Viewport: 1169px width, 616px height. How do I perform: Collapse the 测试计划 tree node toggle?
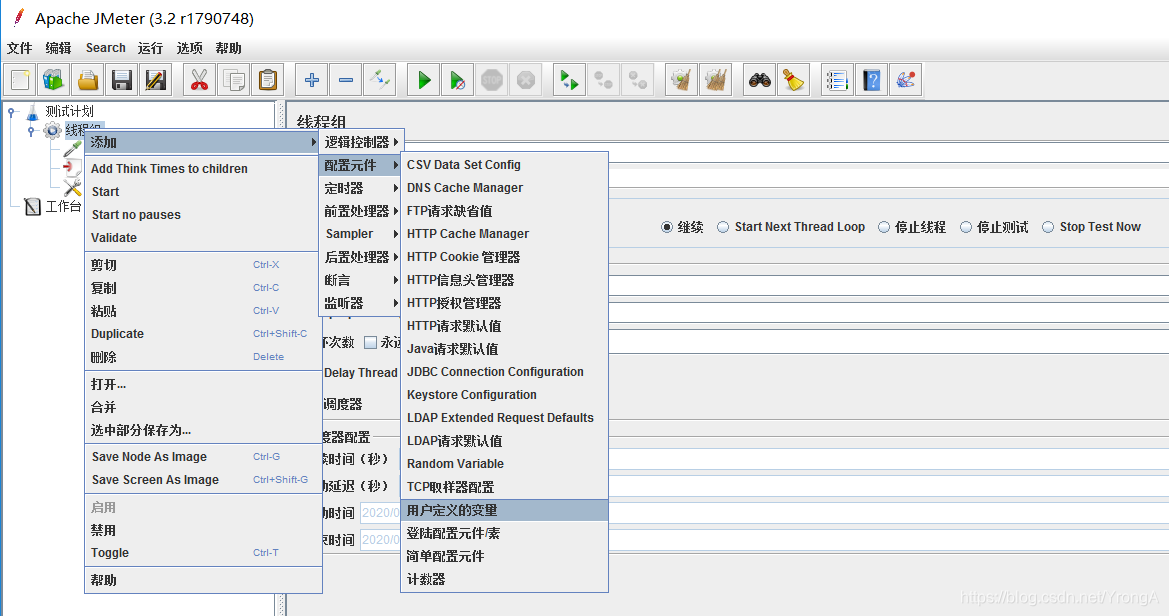point(11,112)
